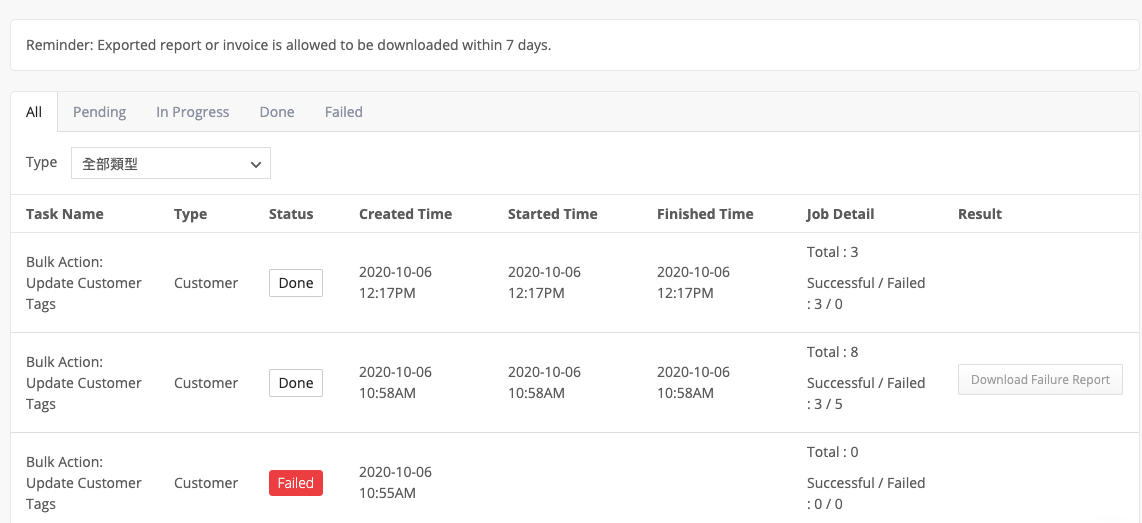Click the Started Time column header
The height and width of the screenshot is (523, 1142).
pyautogui.click(x=552, y=214)
